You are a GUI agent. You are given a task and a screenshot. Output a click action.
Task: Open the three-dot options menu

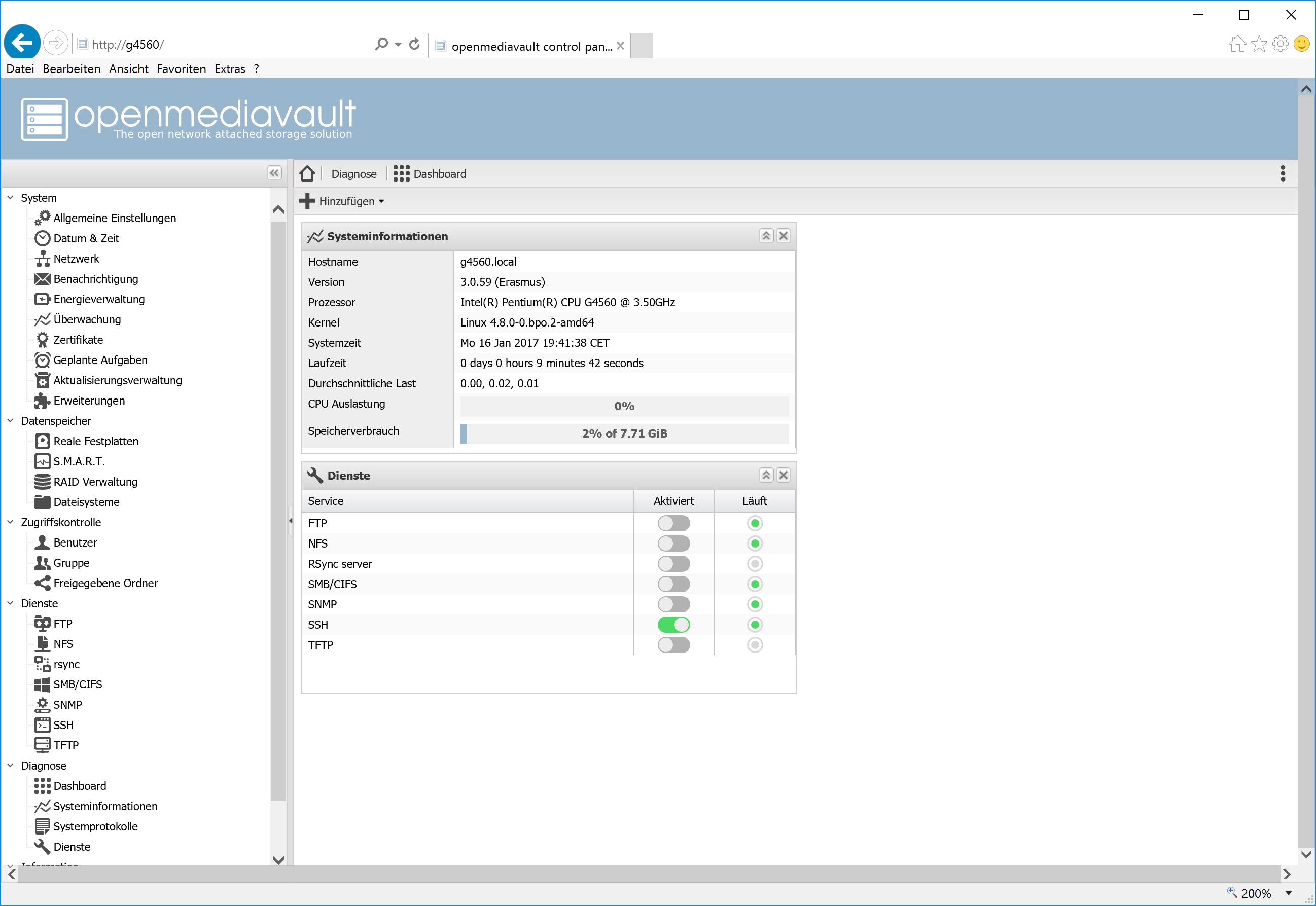[1283, 174]
